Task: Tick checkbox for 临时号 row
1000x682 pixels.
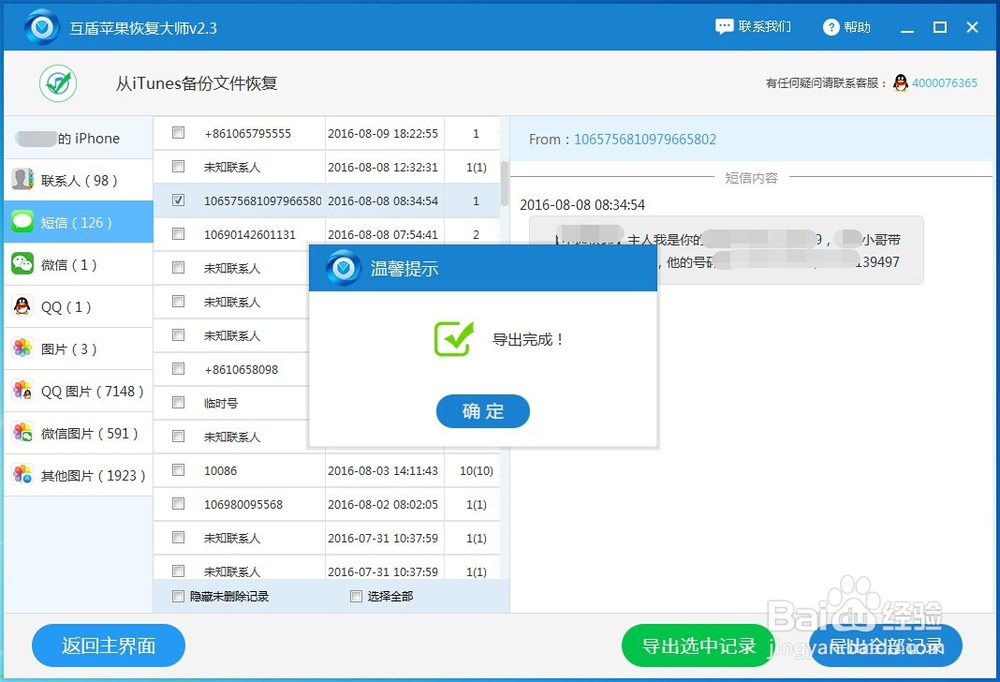Action: (179, 403)
